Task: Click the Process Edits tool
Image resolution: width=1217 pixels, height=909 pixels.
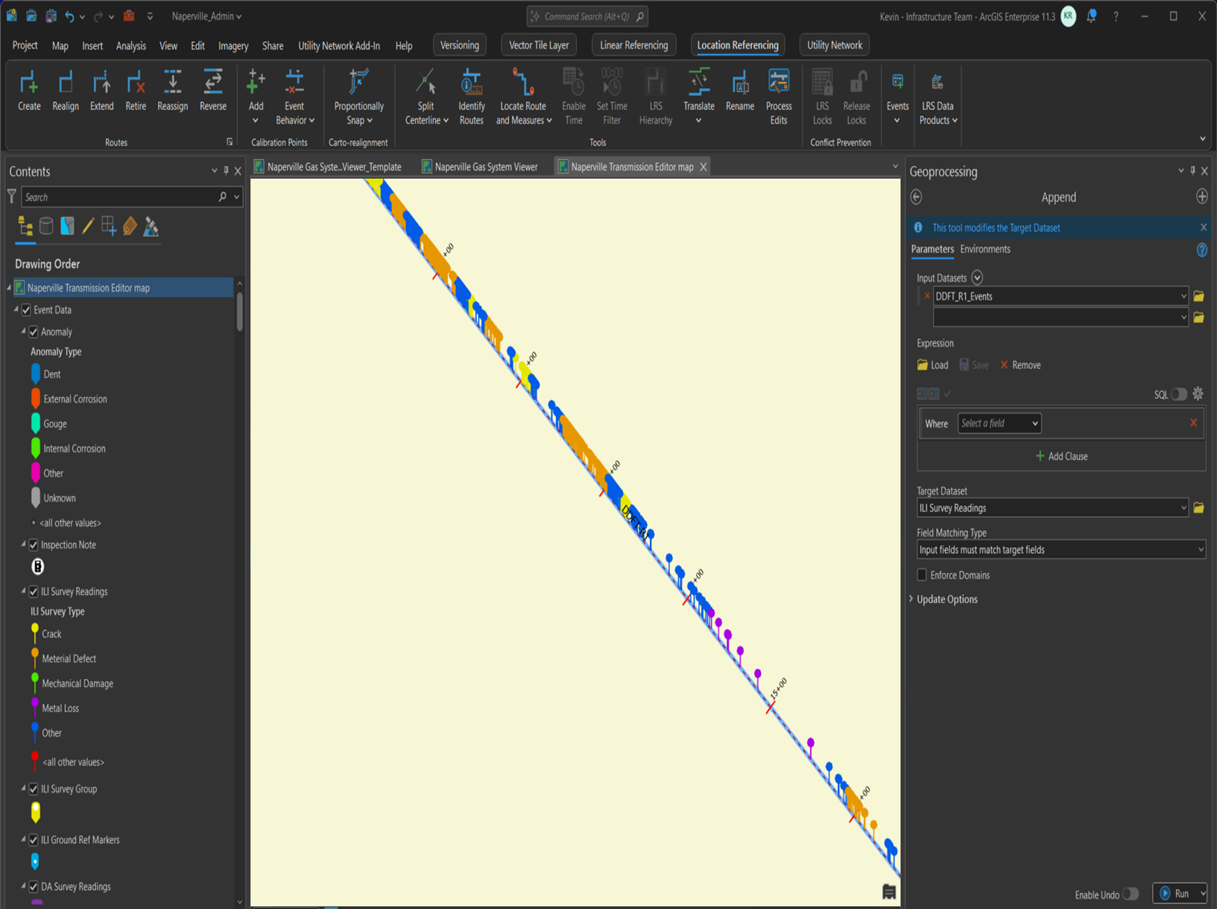Action: pos(779,95)
